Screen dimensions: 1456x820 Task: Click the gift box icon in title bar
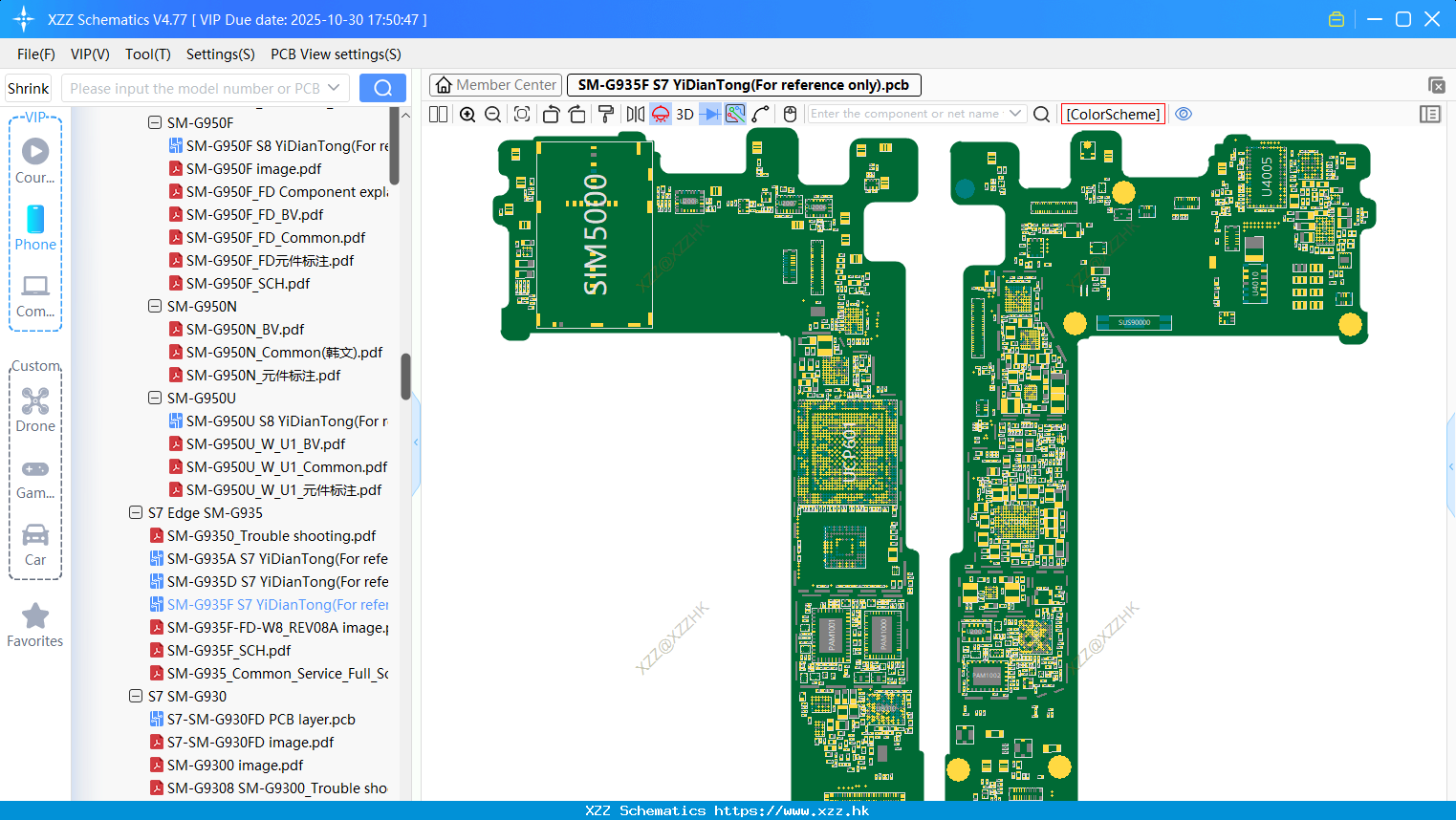tap(1336, 19)
